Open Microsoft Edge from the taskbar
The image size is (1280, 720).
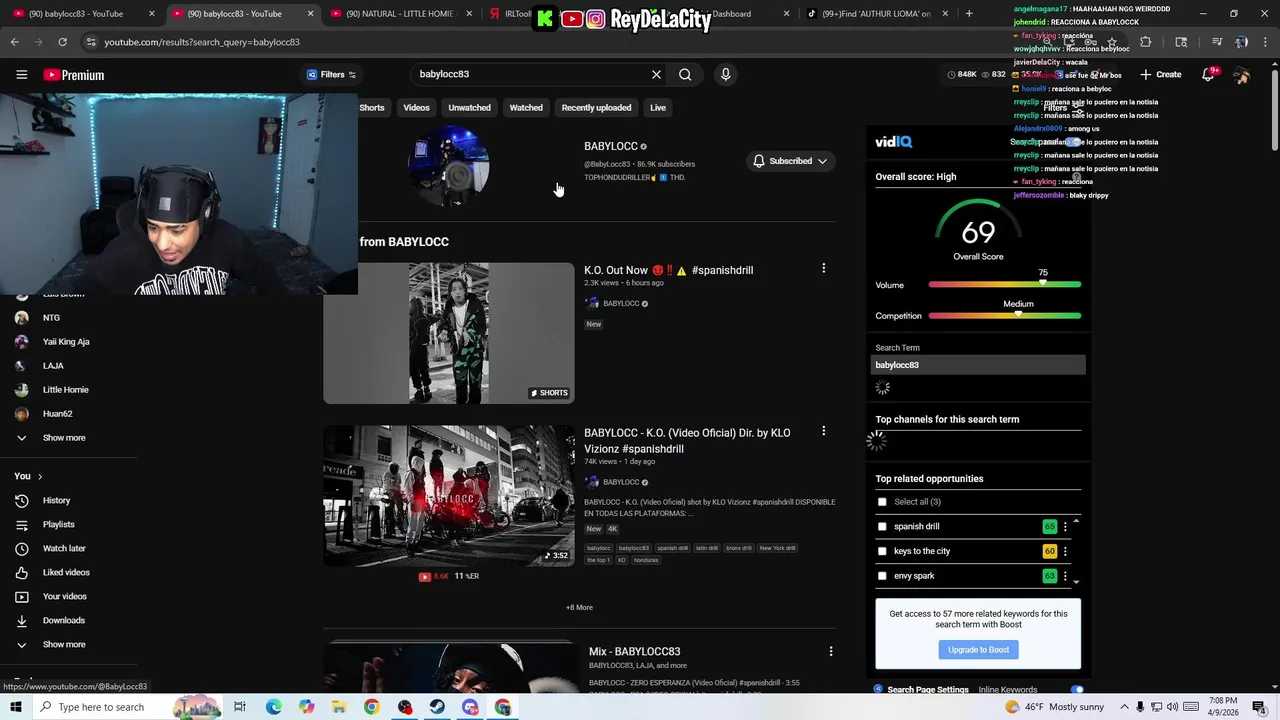[273, 707]
